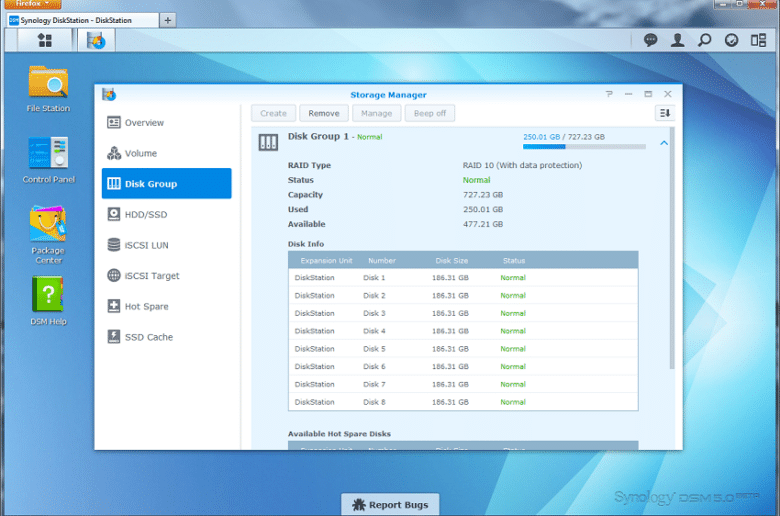780x516 pixels.
Task: Click the sort order icon button
Action: tap(665, 113)
